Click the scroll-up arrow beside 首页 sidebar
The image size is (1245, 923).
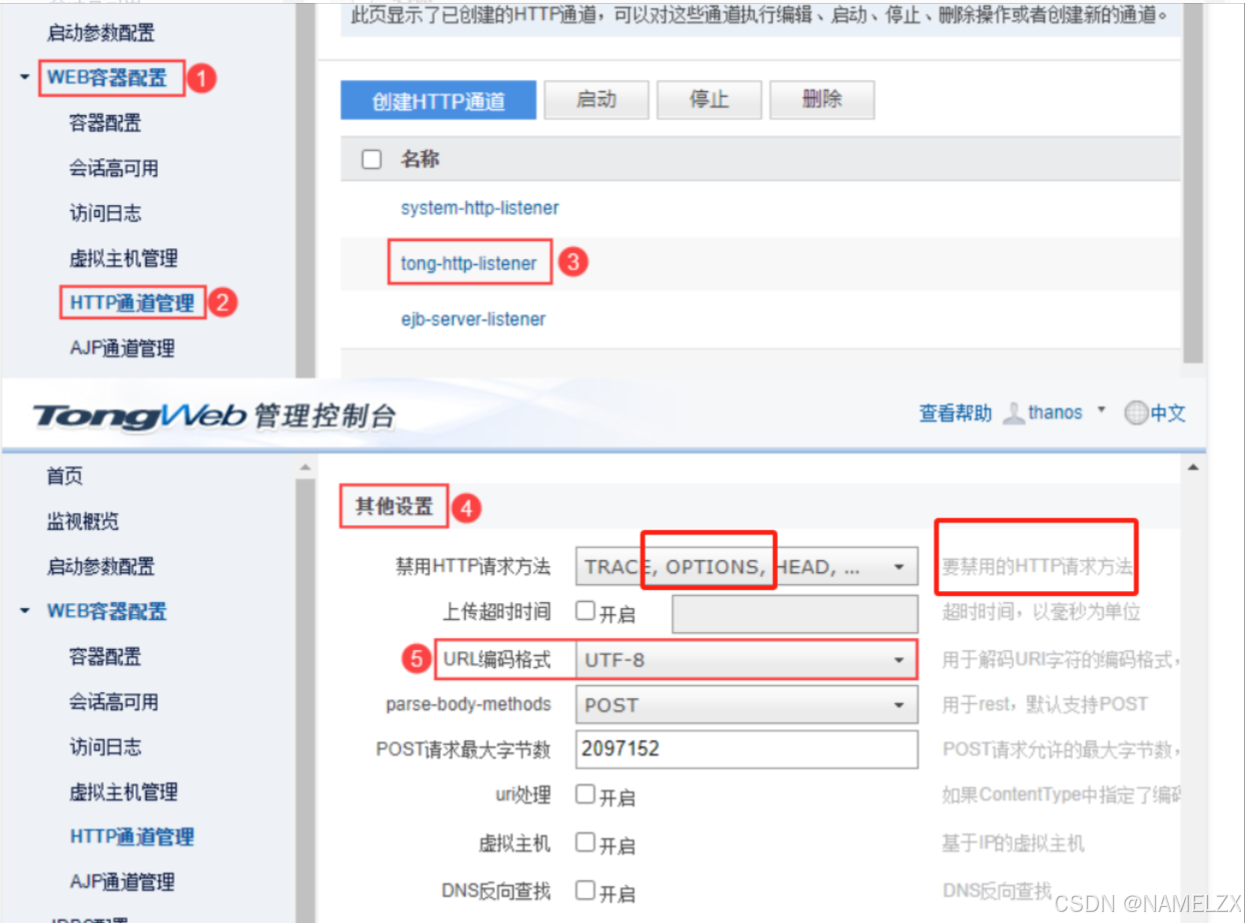click(304, 468)
